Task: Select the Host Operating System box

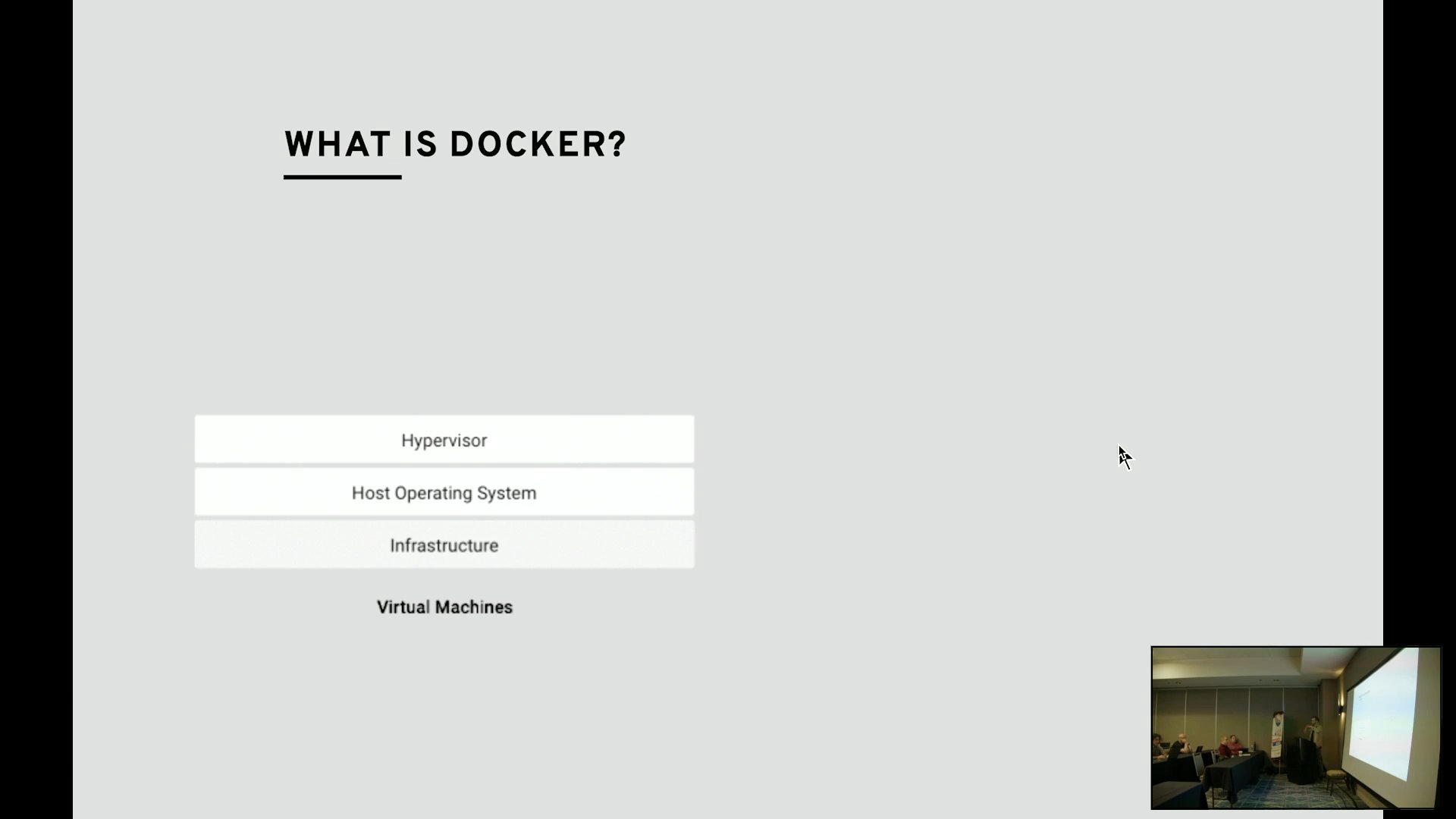Action: (x=444, y=492)
